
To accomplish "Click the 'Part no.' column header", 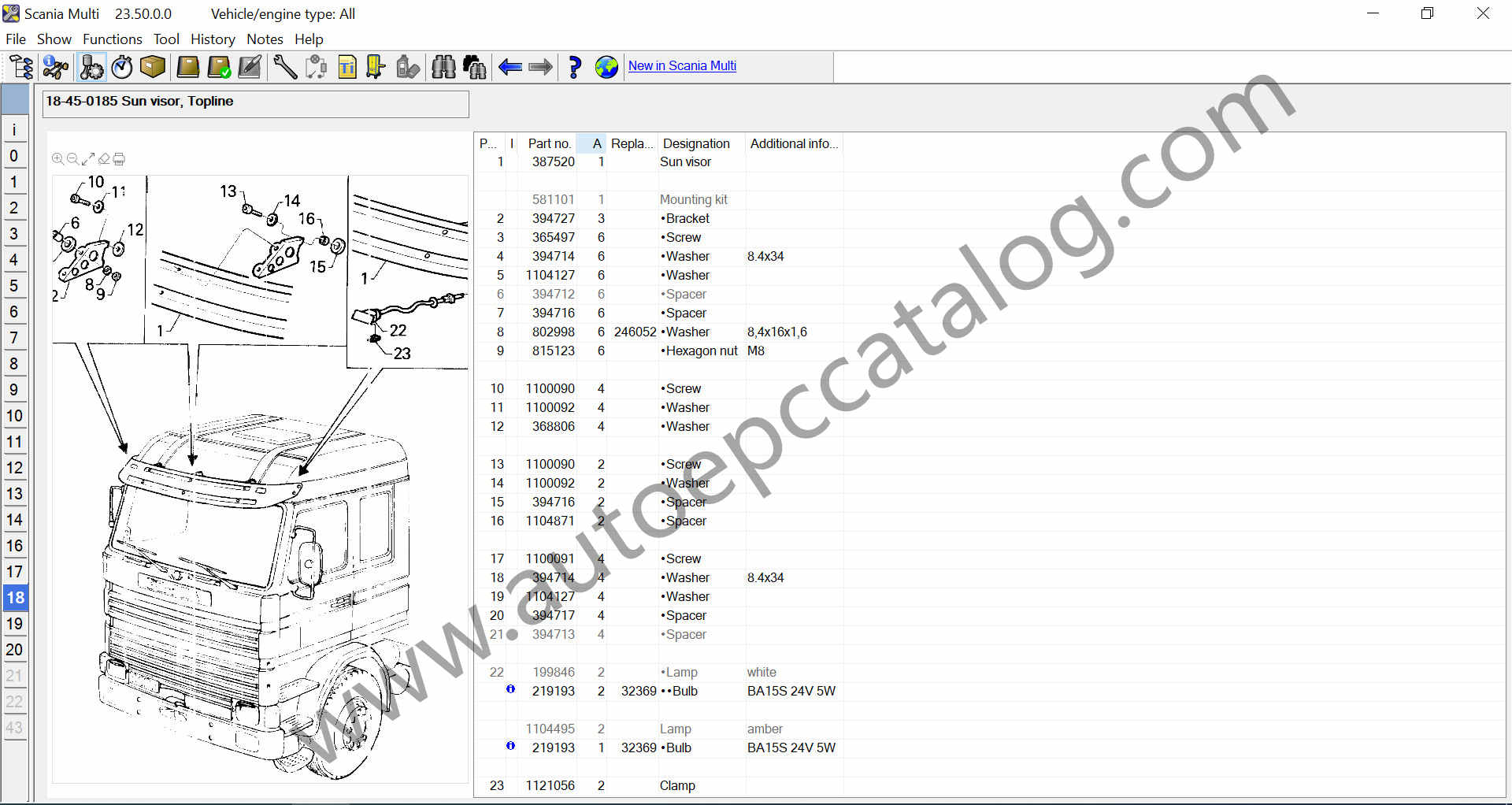I will pos(549,143).
